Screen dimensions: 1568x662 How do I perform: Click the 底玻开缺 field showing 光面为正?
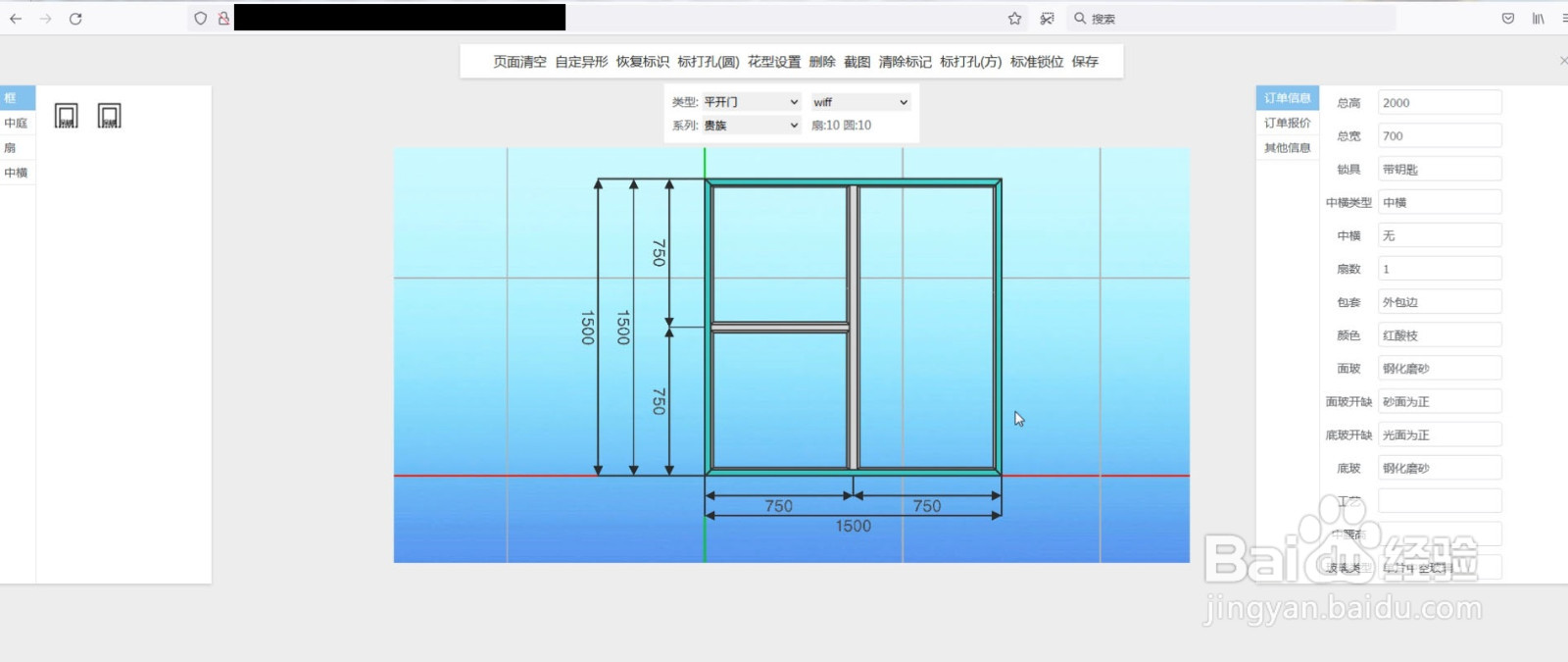(1440, 435)
